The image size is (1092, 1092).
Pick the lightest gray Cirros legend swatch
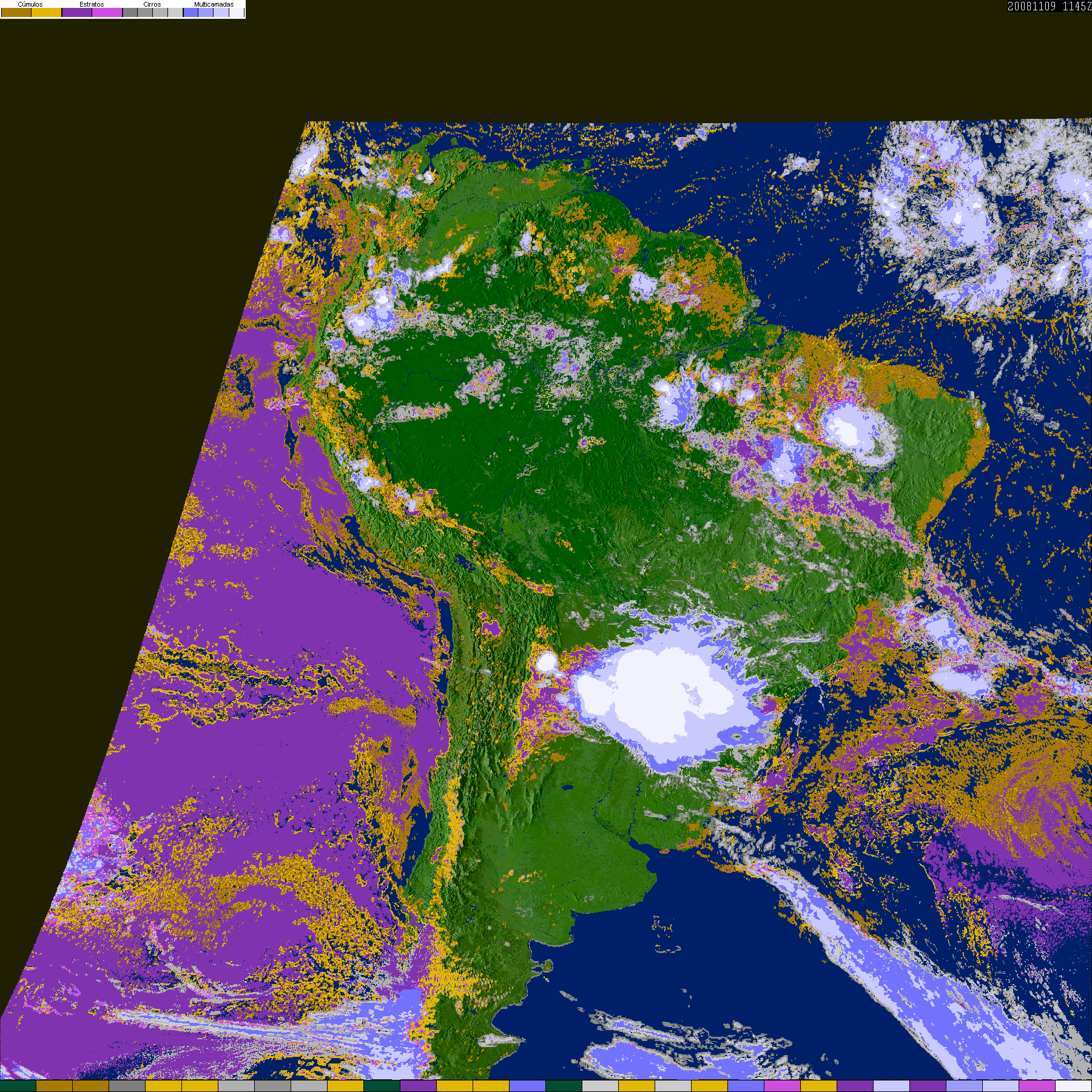click(175, 12)
